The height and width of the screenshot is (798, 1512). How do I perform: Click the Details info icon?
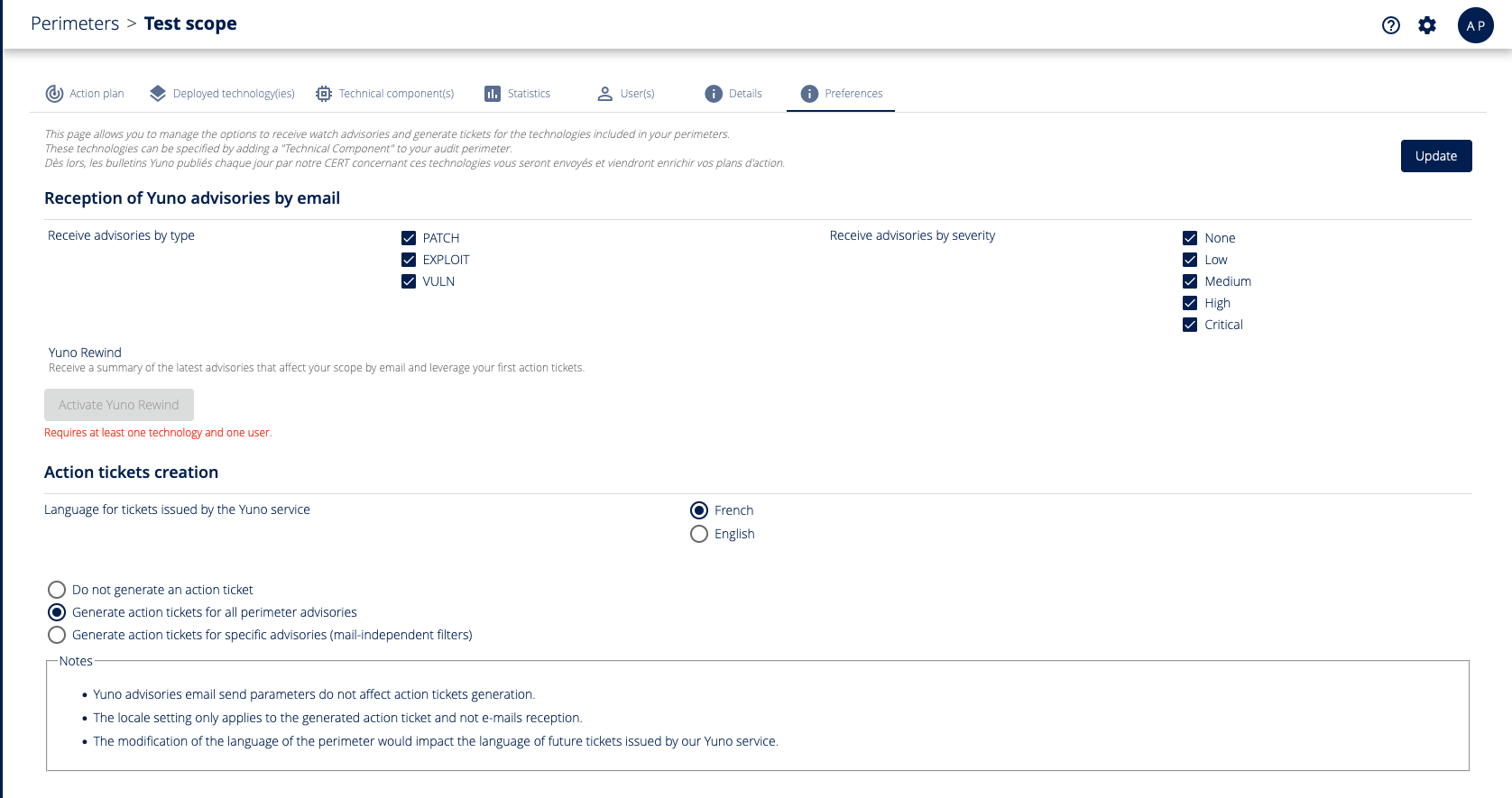(714, 94)
